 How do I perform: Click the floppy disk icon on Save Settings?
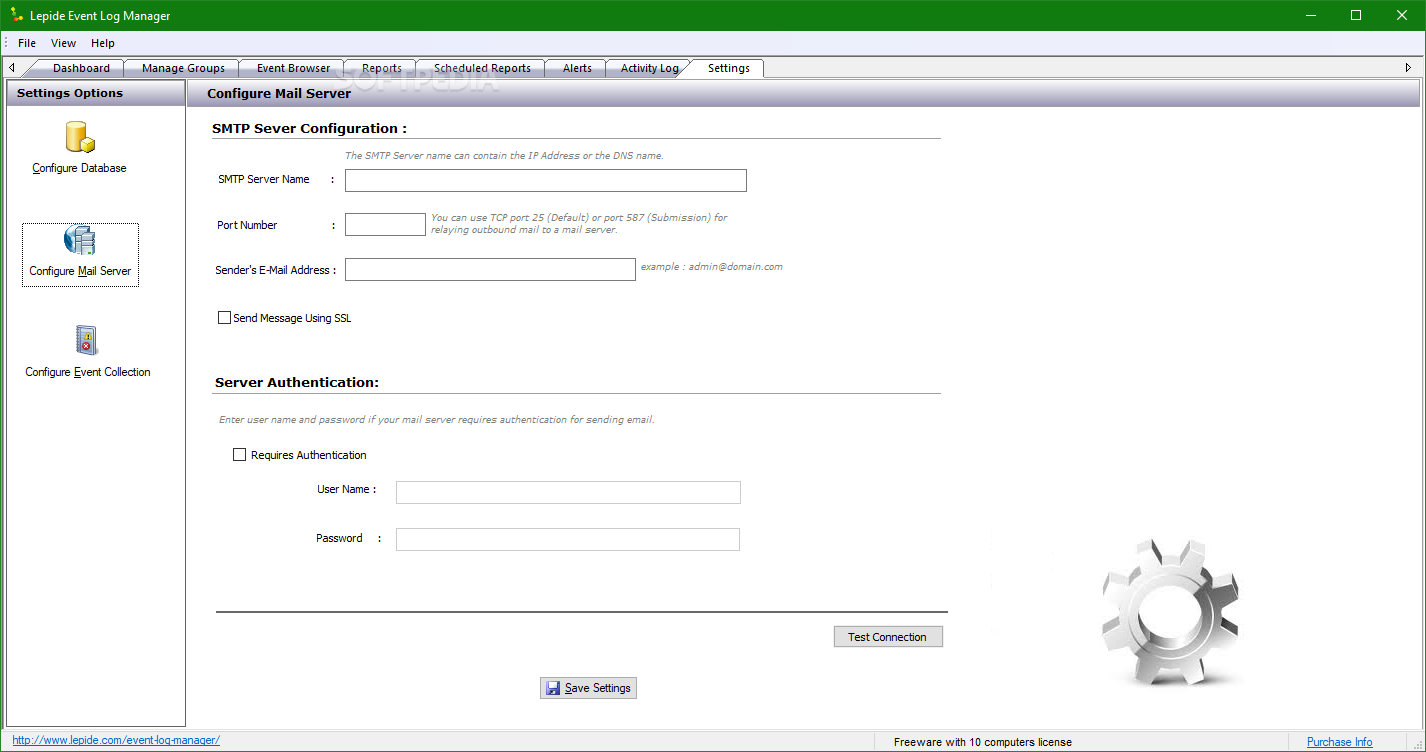point(553,688)
